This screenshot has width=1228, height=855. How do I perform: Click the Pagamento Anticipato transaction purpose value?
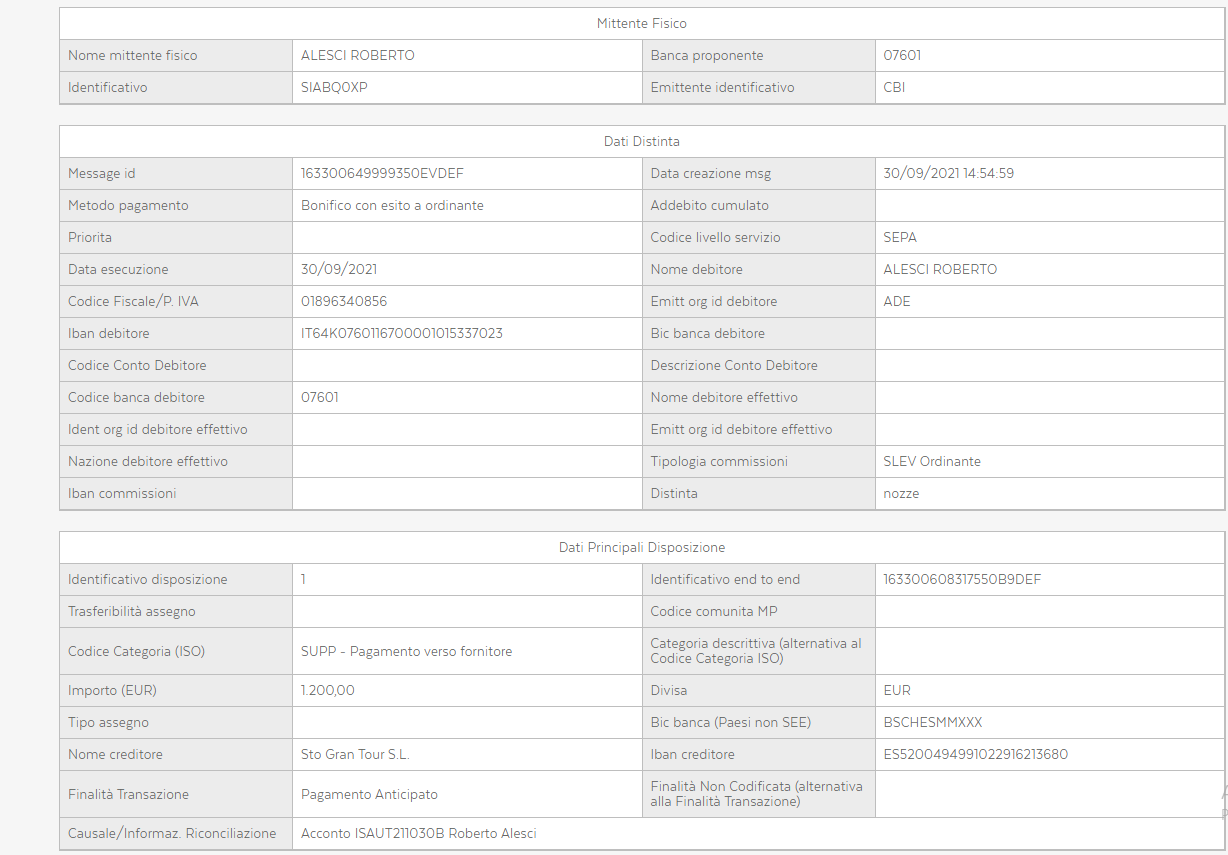(369, 794)
